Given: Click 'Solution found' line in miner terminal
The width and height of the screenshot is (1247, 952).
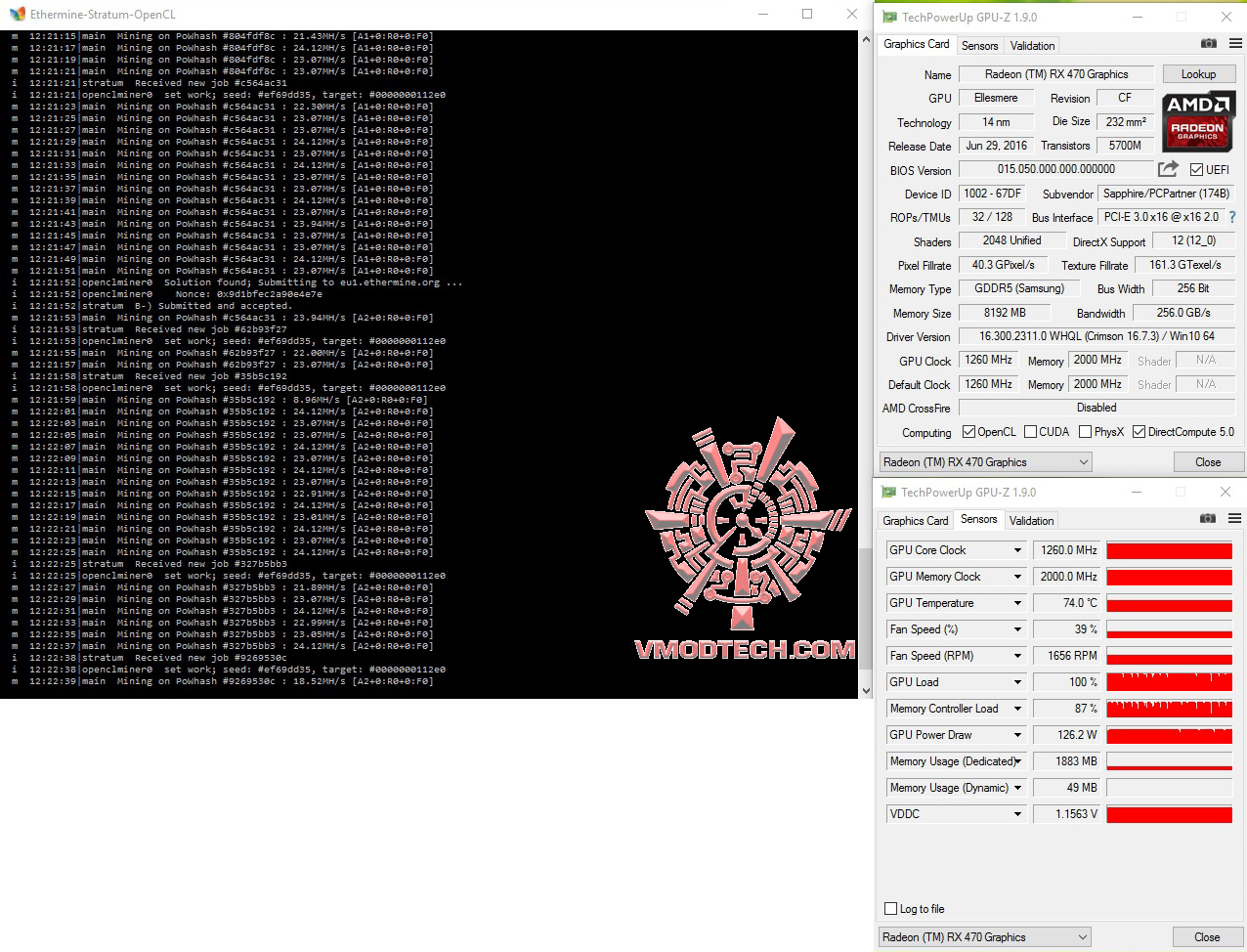Looking at the screenshot, I should tap(237, 282).
